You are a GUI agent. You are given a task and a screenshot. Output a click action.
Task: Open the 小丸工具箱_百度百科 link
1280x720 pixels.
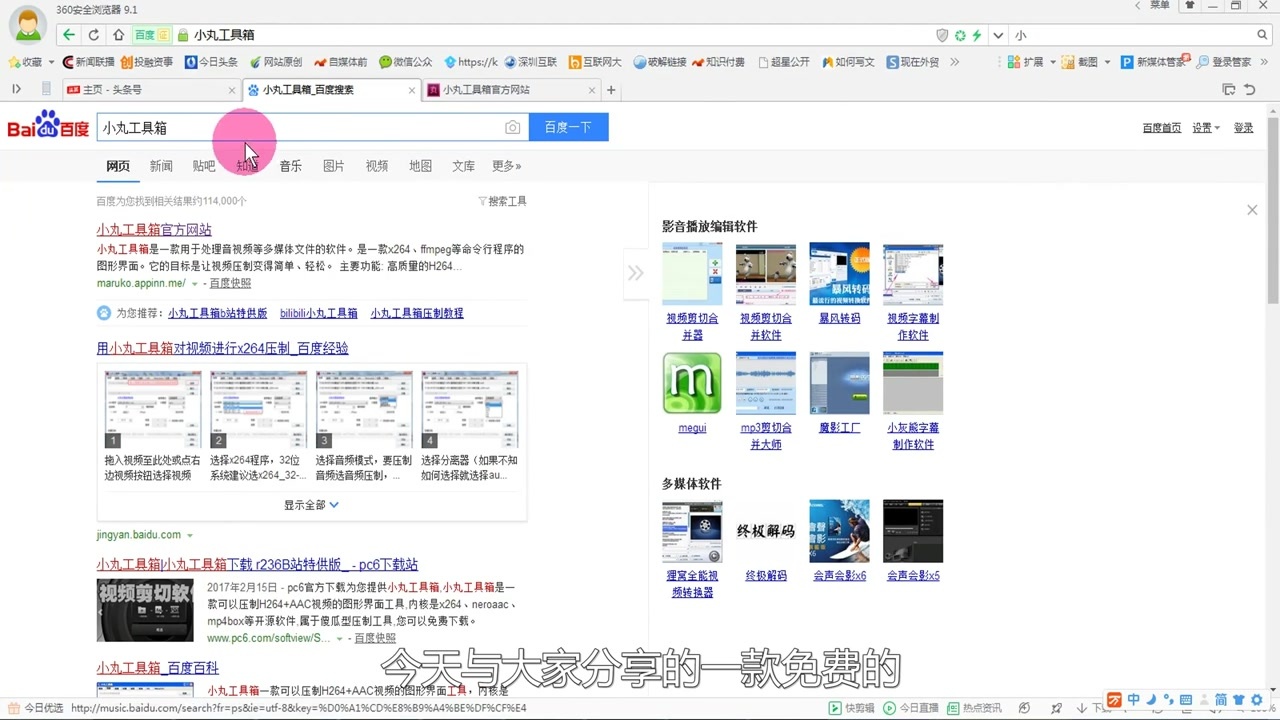click(x=157, y=667)
